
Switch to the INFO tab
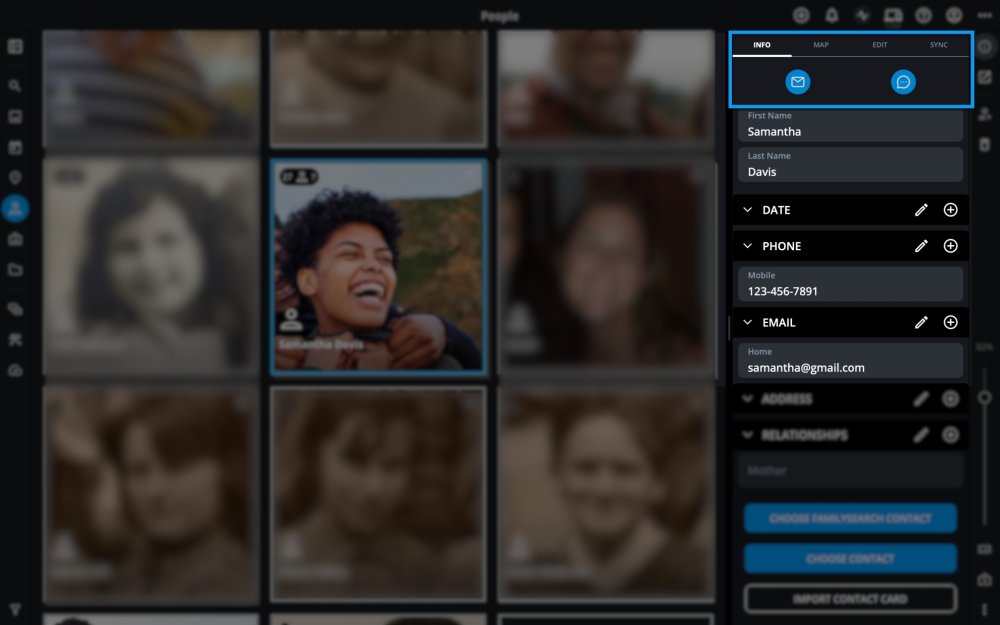coord(761,45)
